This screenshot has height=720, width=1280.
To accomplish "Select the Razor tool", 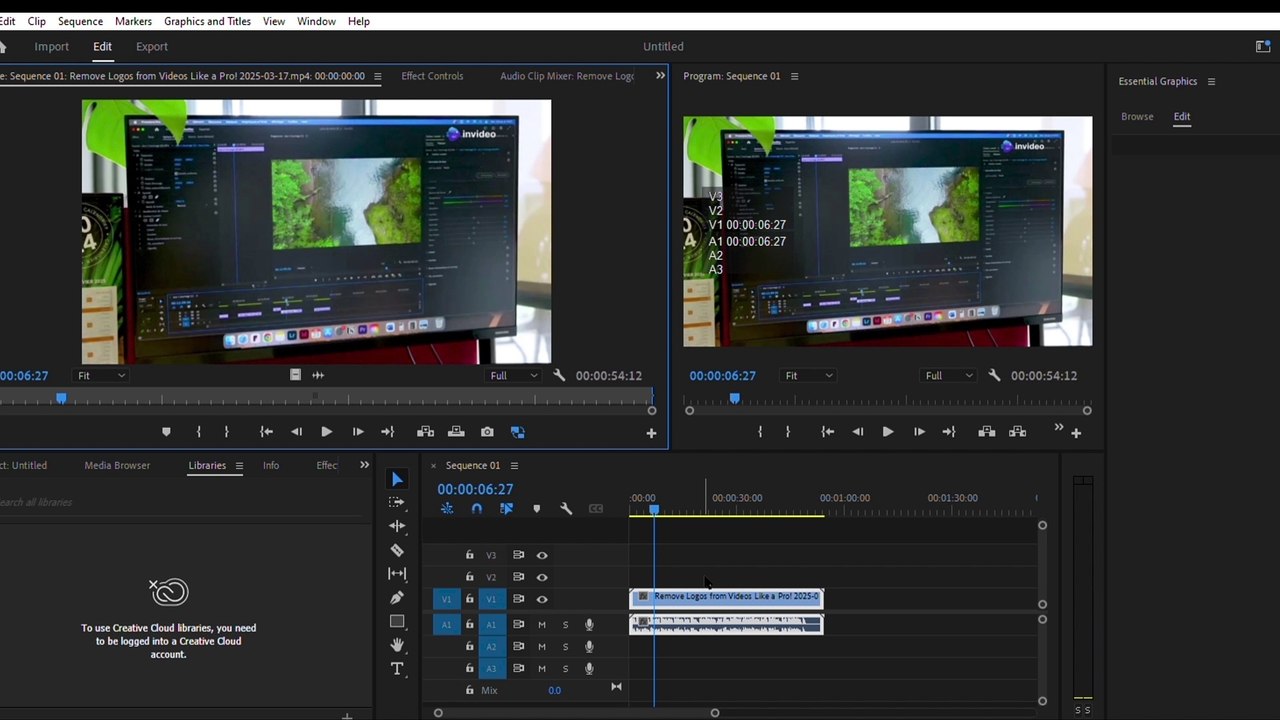I will pos(397,550).
